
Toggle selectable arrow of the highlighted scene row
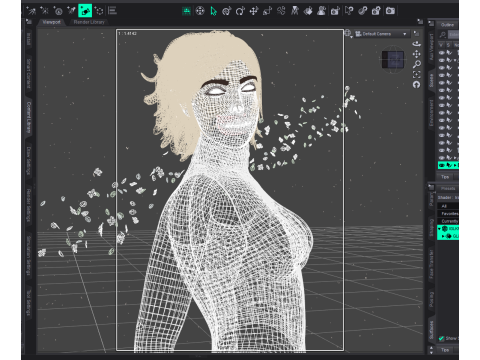click(449, 165)
